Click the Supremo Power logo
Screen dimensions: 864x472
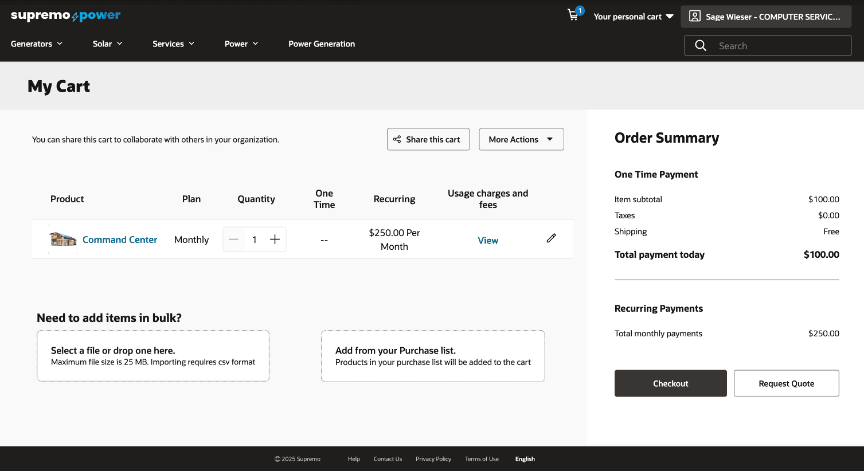(66, 15)
